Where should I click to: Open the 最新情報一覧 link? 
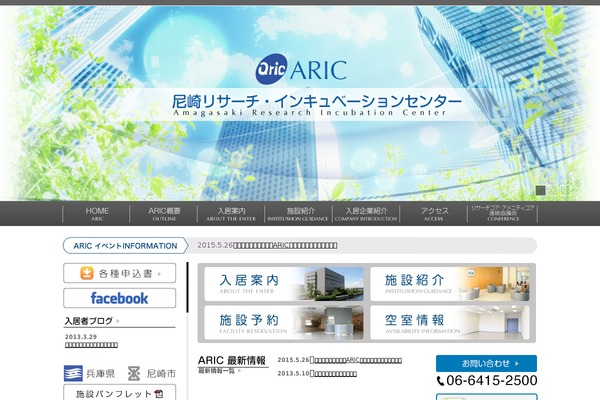[219, 371]
